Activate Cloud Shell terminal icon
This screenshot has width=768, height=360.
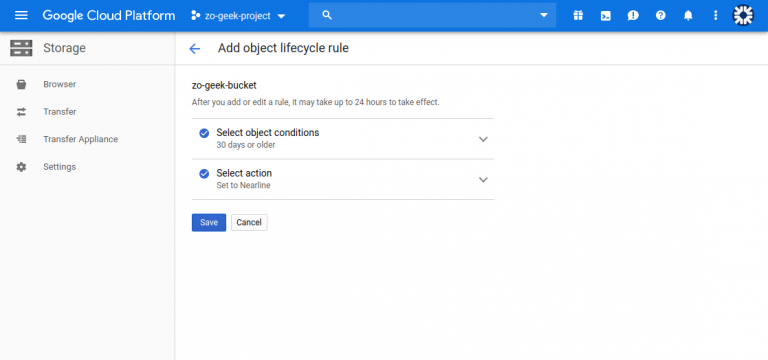point(606,16)
